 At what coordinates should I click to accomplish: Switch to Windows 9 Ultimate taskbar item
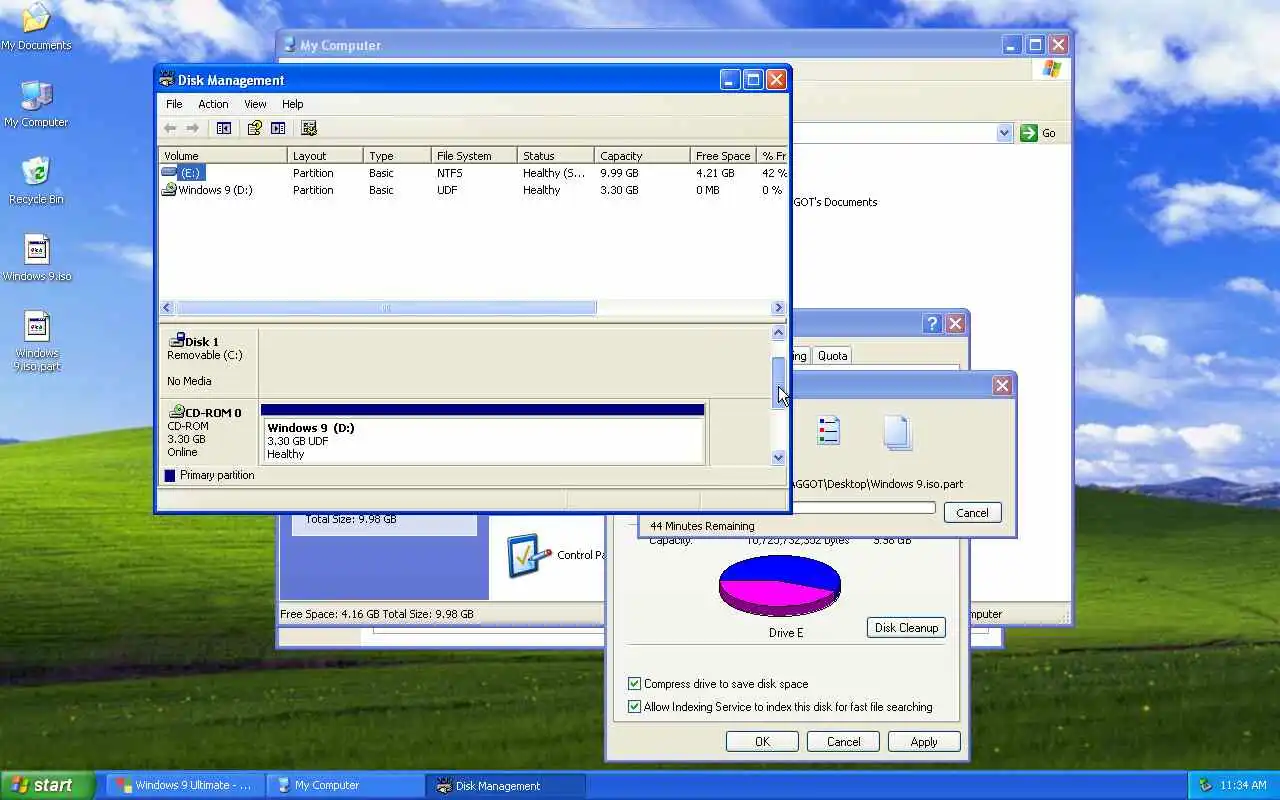tap(185, 785)
